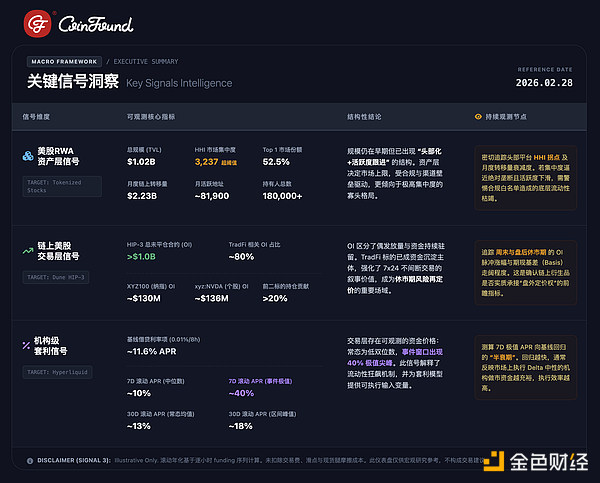Click the CoinFund logo icon
600x483 pixels.
tap(35, 22)
